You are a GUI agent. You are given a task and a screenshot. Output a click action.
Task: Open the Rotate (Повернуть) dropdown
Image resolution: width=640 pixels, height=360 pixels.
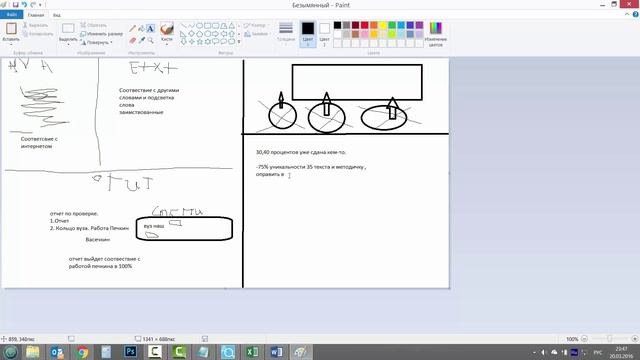97,42
